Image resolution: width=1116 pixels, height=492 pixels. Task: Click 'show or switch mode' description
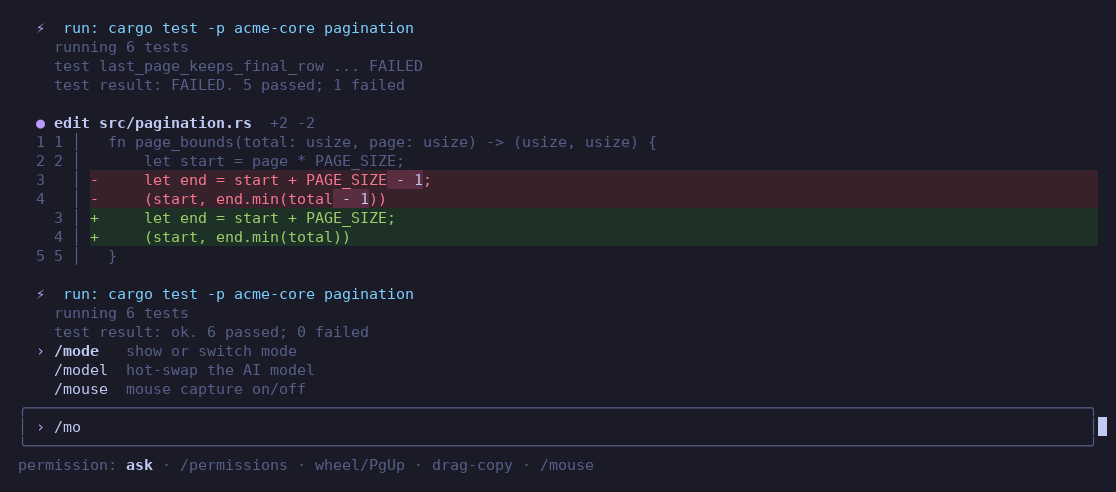[x=211, y=351]
